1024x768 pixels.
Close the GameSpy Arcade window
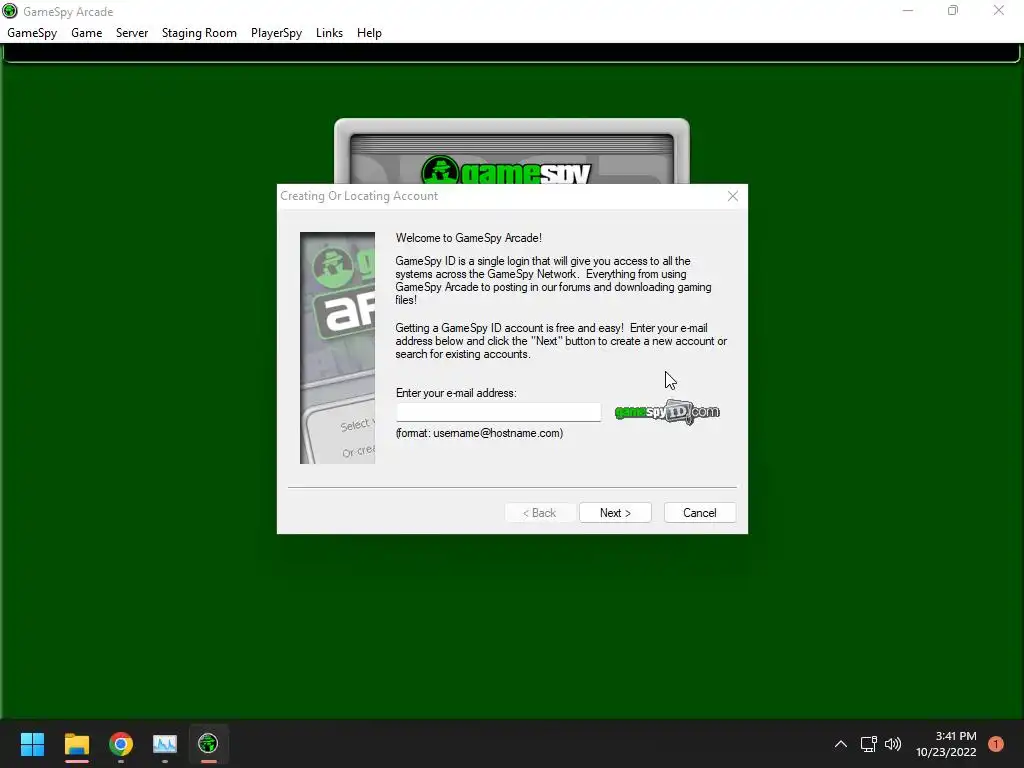(999, 10)
